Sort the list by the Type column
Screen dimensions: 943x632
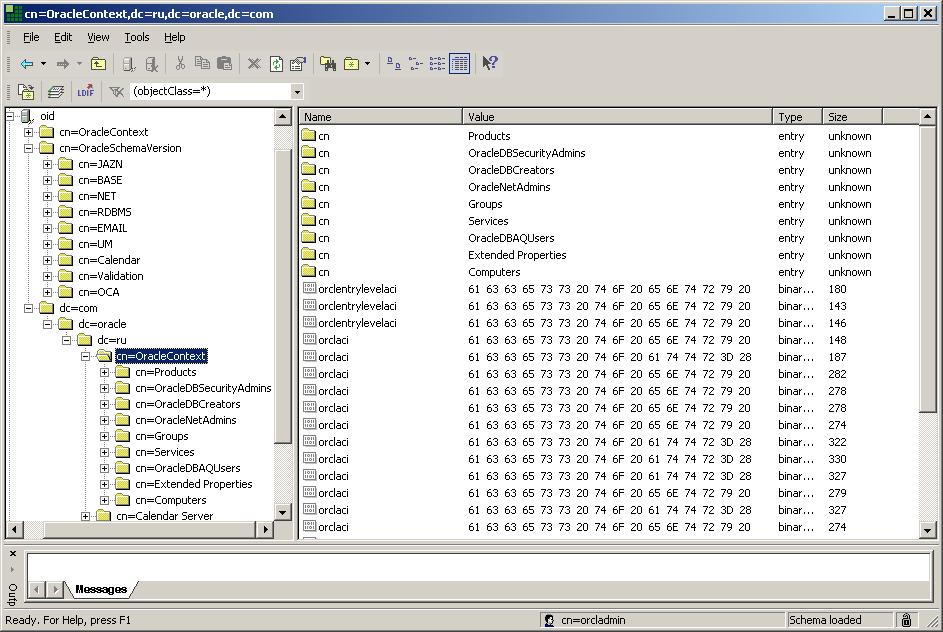click(797, 117)
